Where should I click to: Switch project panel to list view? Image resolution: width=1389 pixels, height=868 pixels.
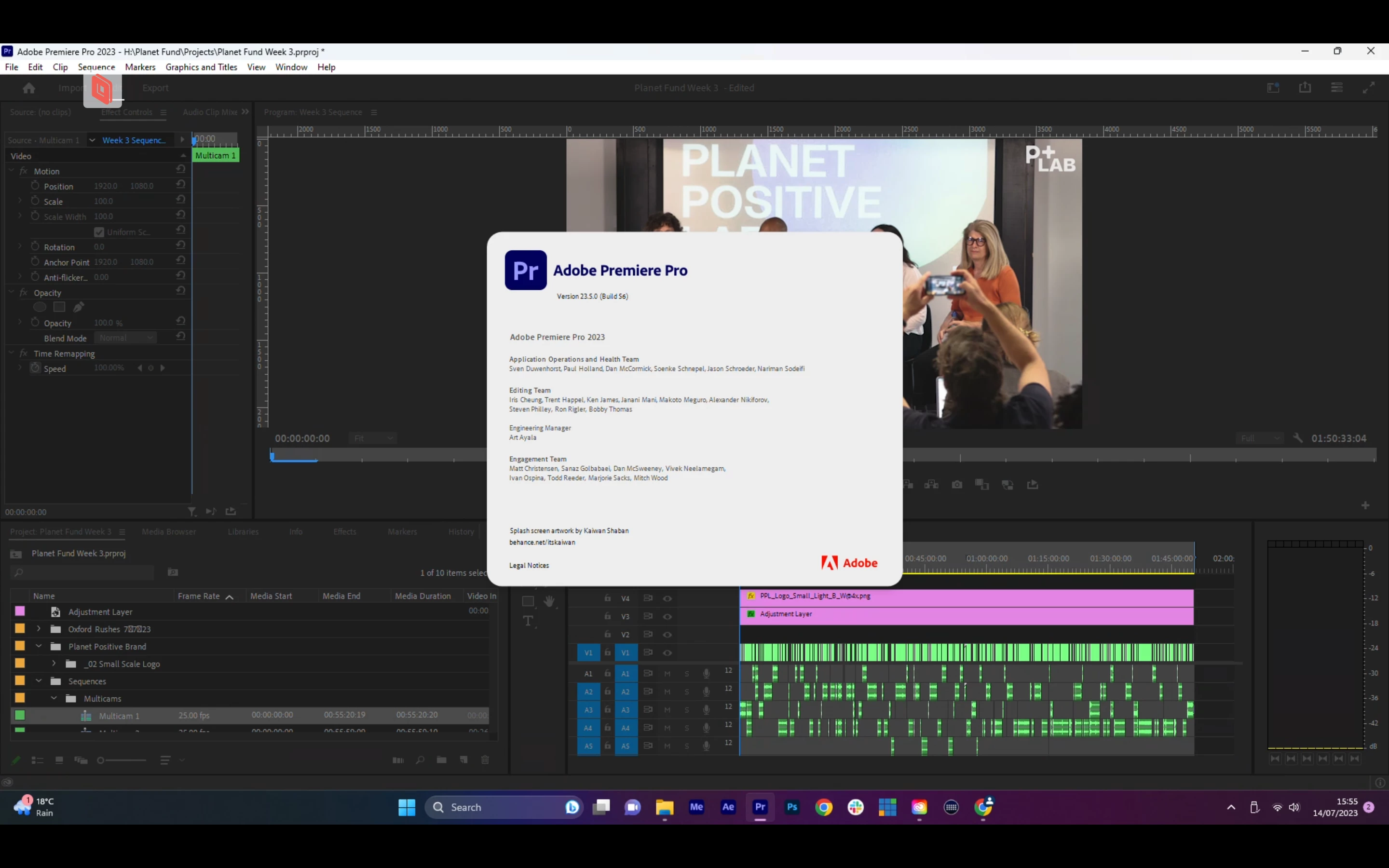point(37,760)
